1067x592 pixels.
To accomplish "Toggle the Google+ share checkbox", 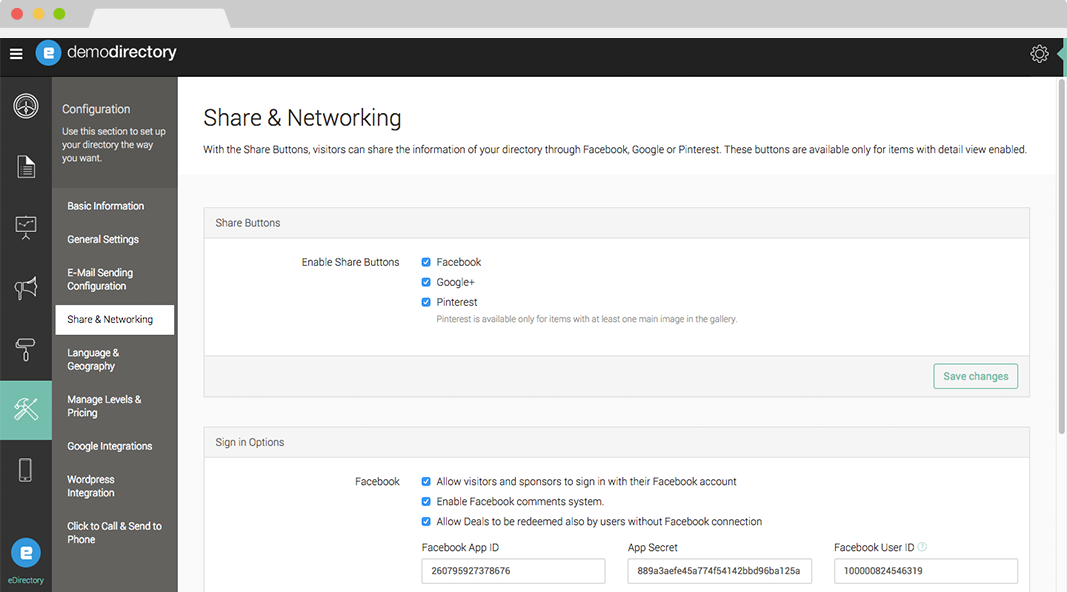I will (426, 282).
